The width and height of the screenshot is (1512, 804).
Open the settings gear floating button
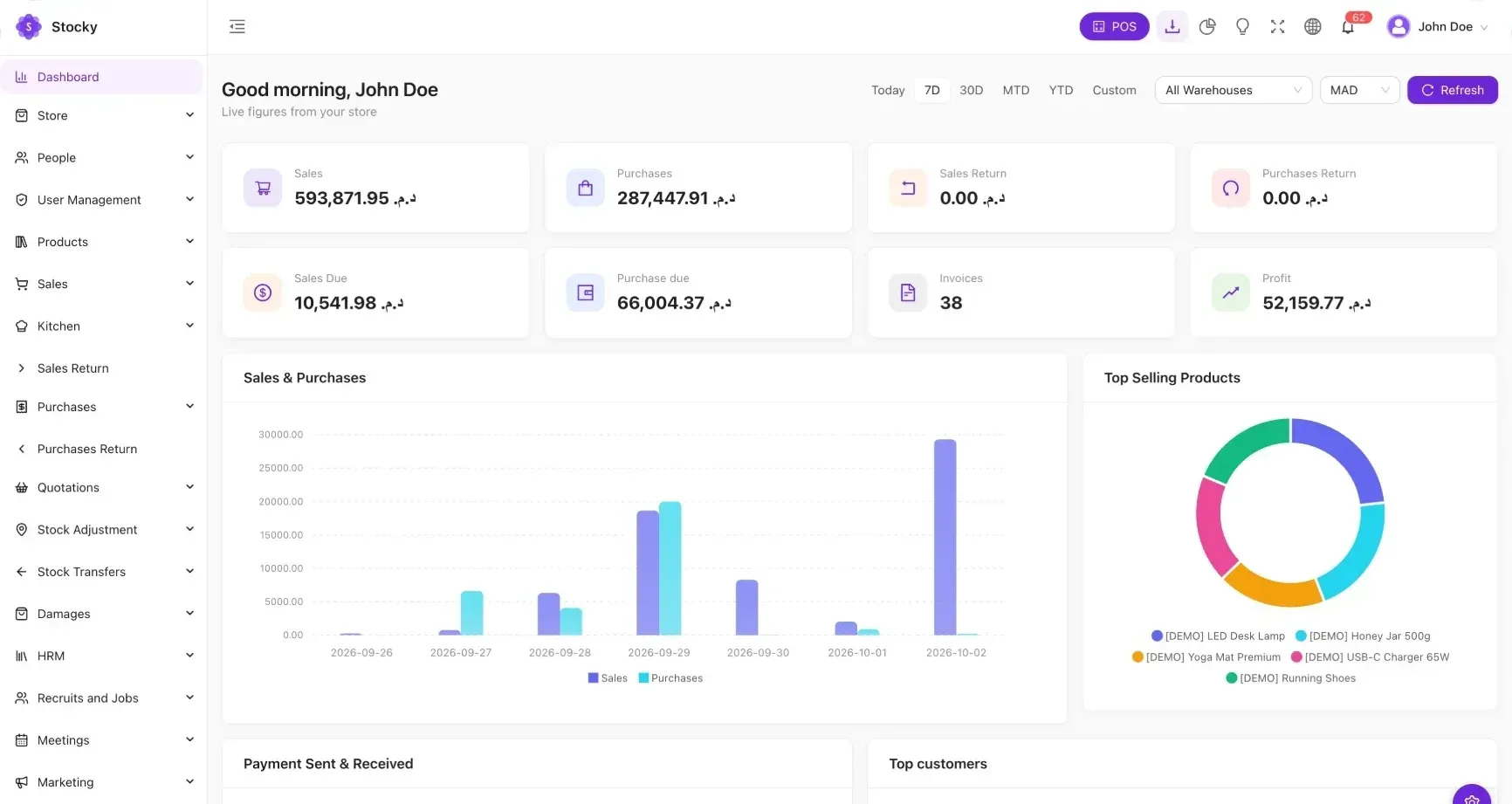(x=1472, y=796)
